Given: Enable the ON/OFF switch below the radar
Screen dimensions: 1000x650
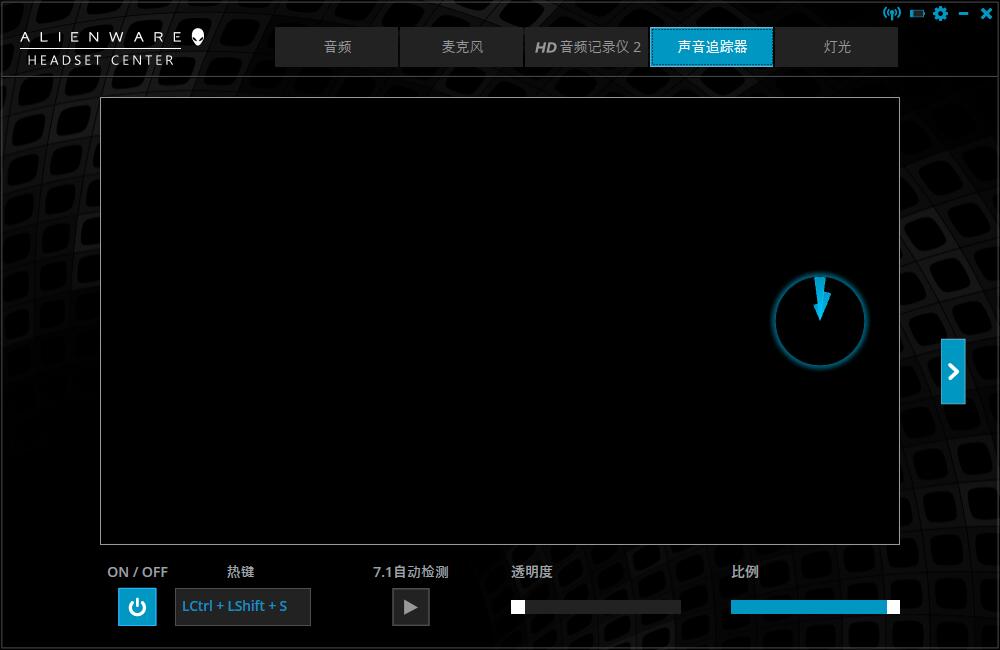Looking at the screenshot, I should pos(137,606).
